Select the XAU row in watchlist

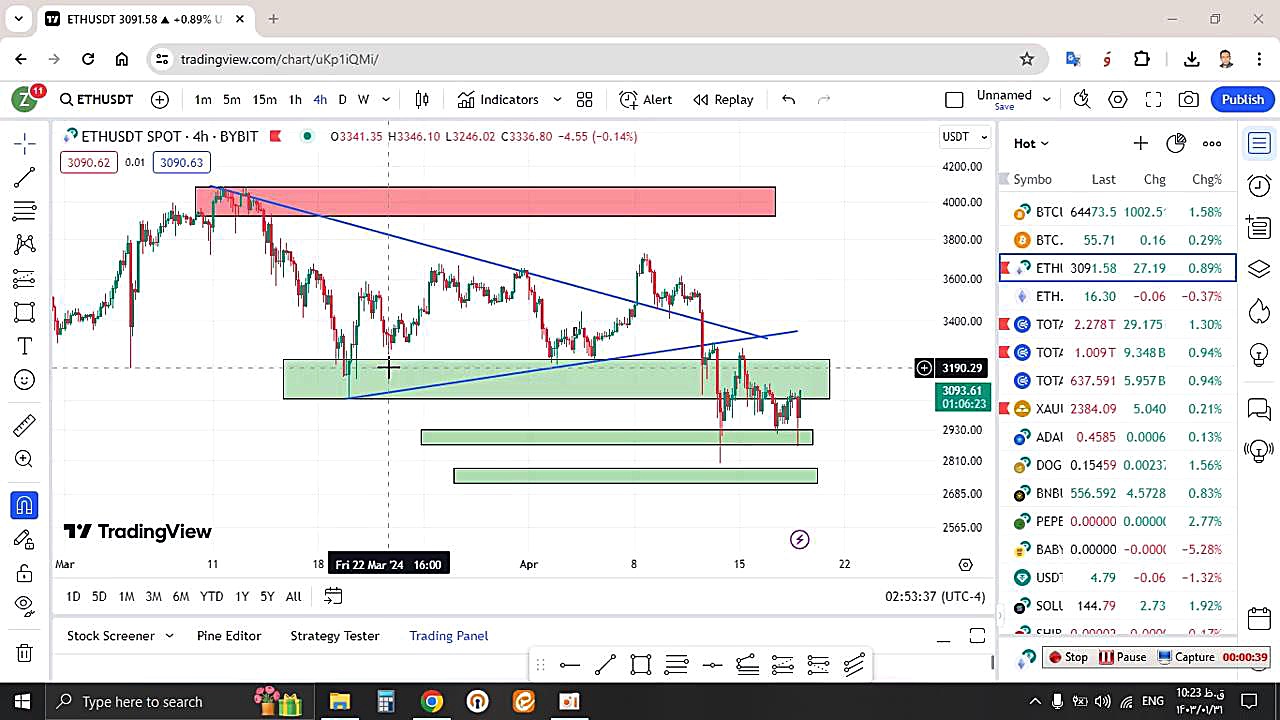(x=1117, y=408)
